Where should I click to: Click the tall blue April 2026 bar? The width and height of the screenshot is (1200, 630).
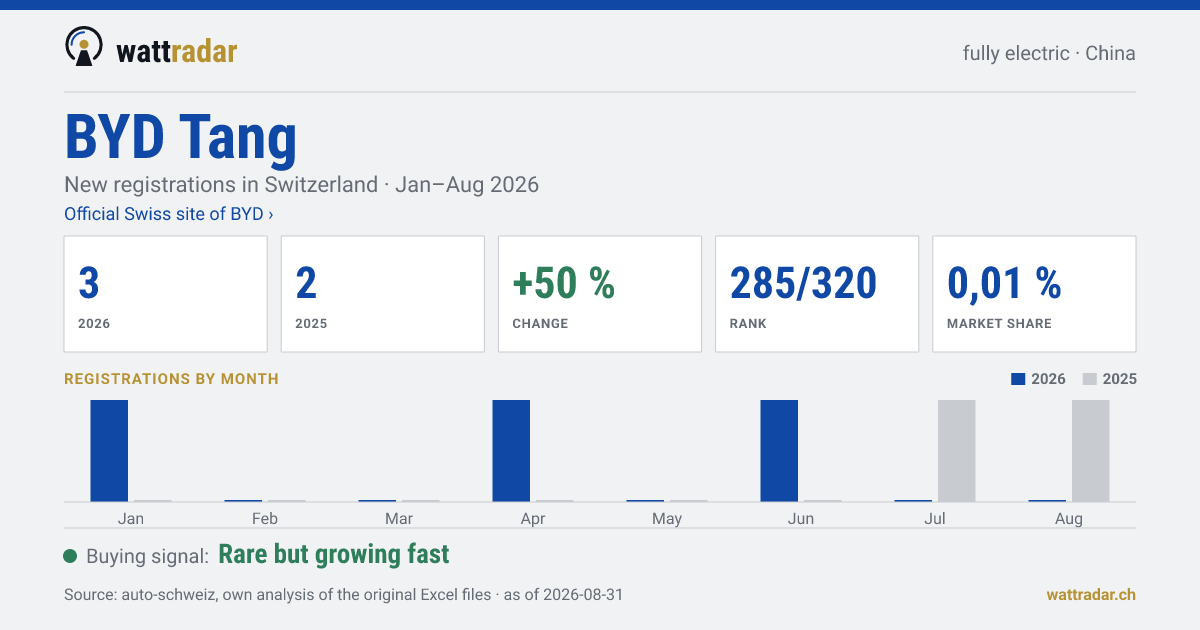(511, 451)
